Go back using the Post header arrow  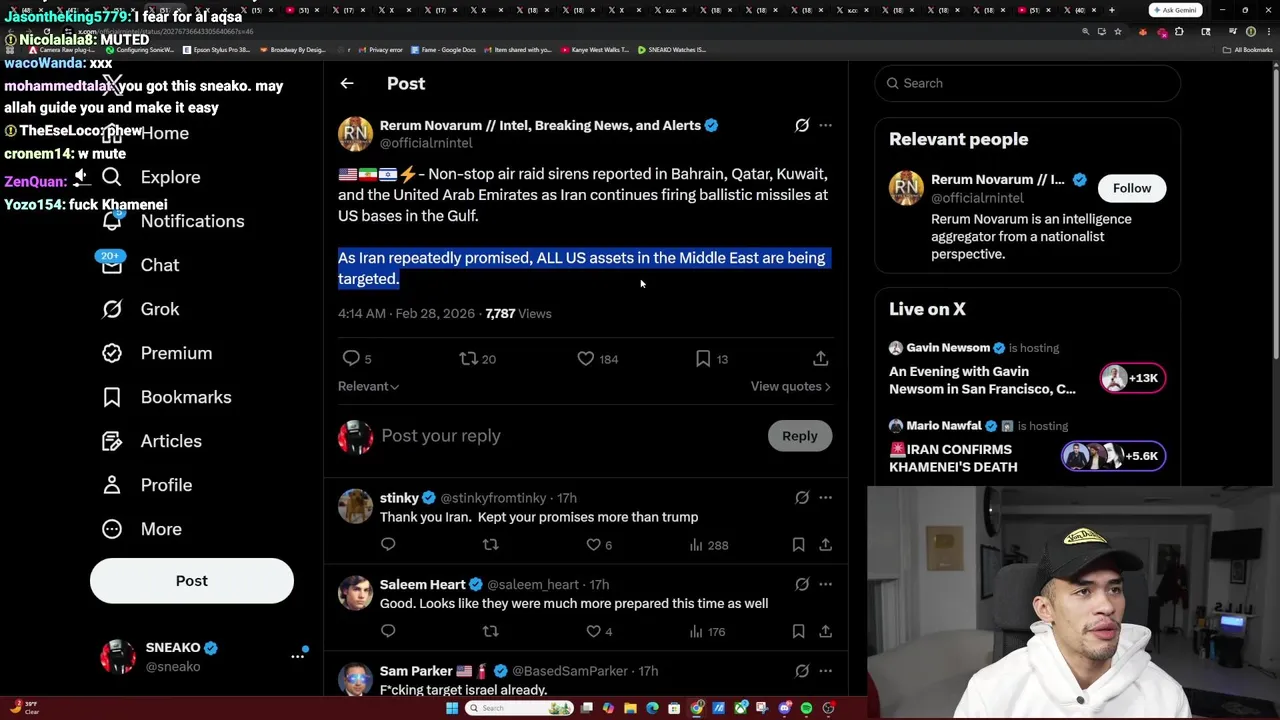pos(347,84)
